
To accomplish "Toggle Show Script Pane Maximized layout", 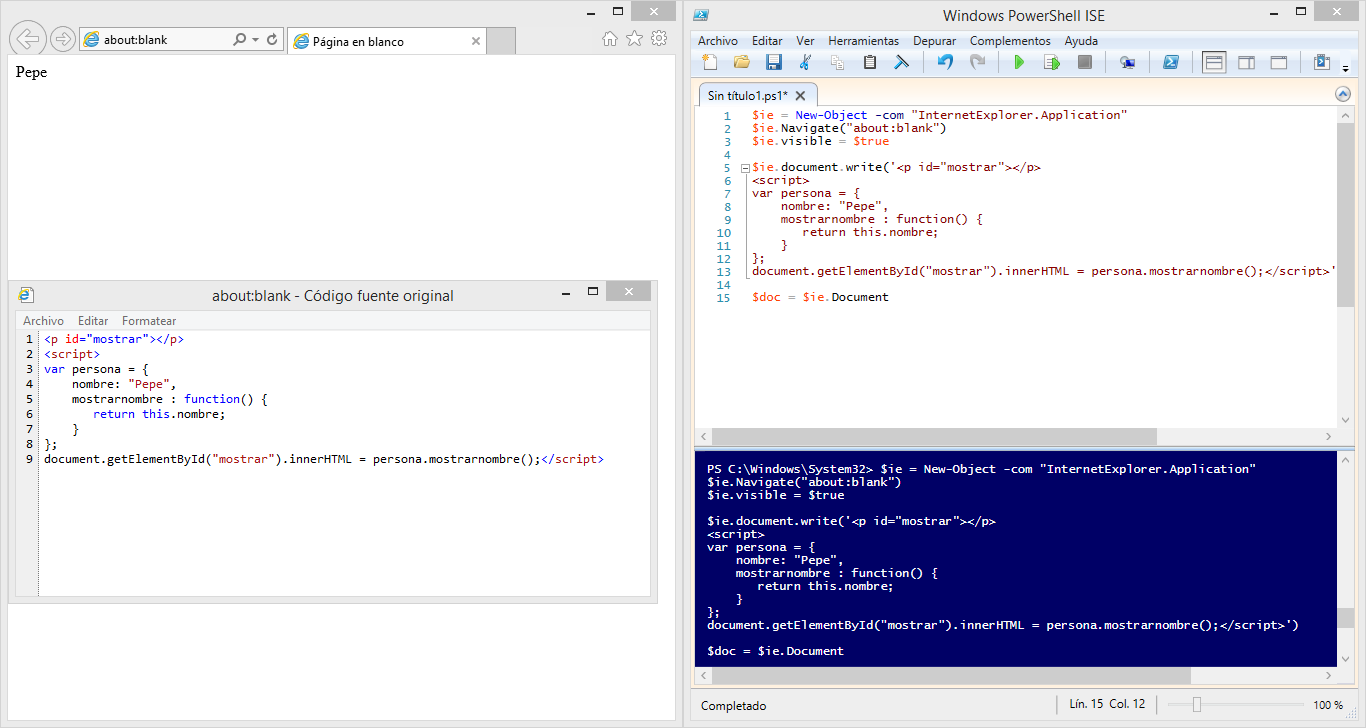I will tap(1278, 63).
